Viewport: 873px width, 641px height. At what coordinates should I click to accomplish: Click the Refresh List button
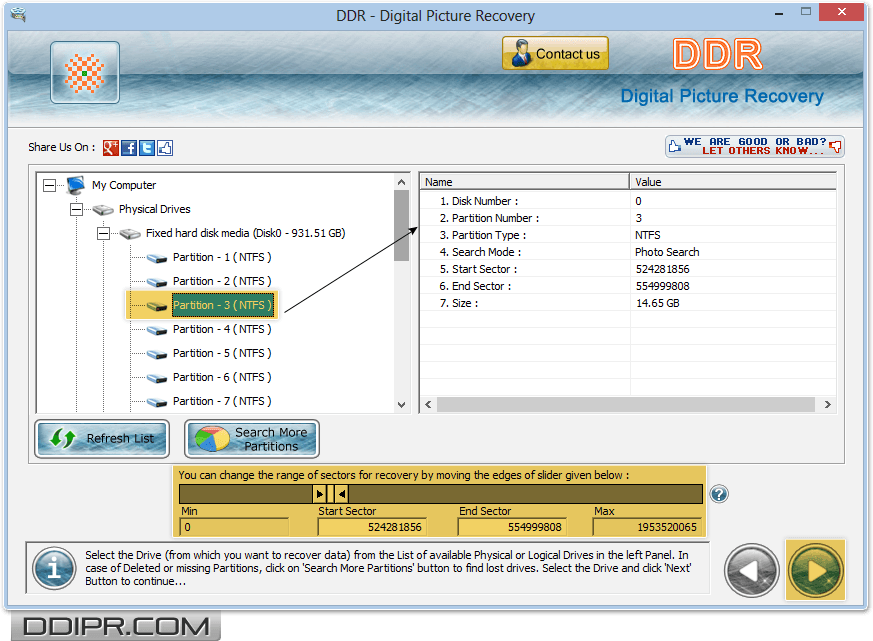102,439
